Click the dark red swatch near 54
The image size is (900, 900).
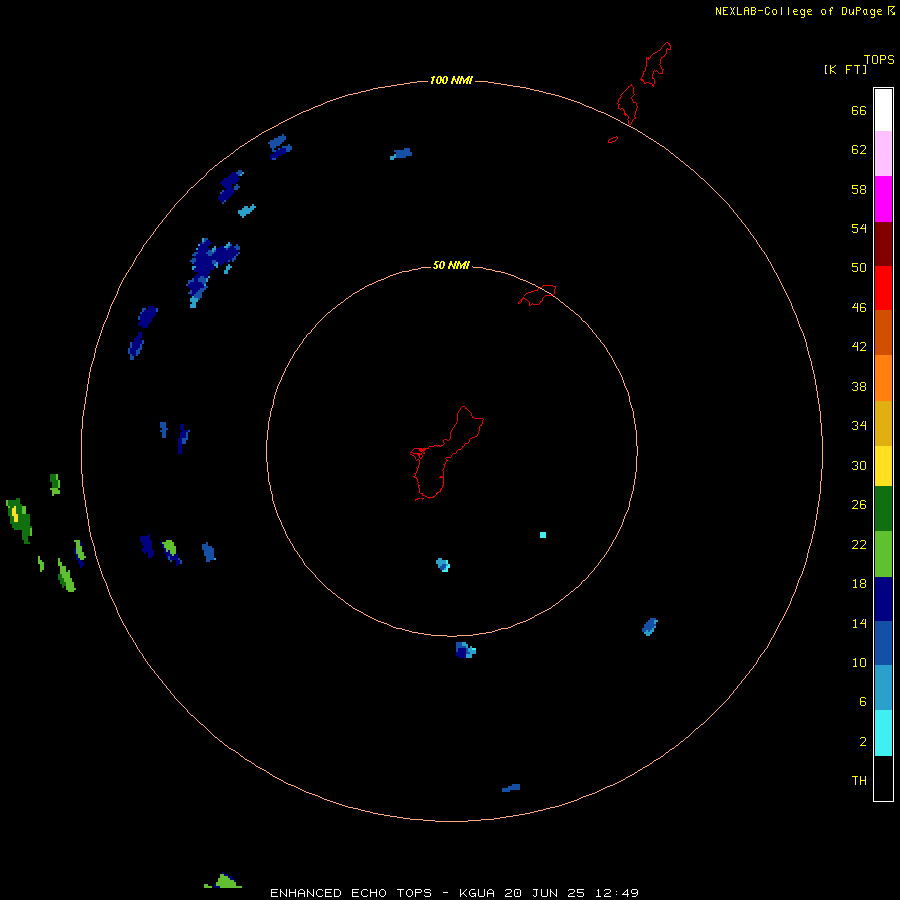(883, 244)
